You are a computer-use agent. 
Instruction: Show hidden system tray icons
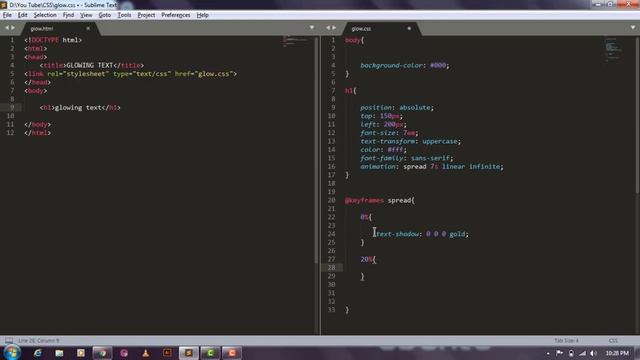(x=548, y=353)
